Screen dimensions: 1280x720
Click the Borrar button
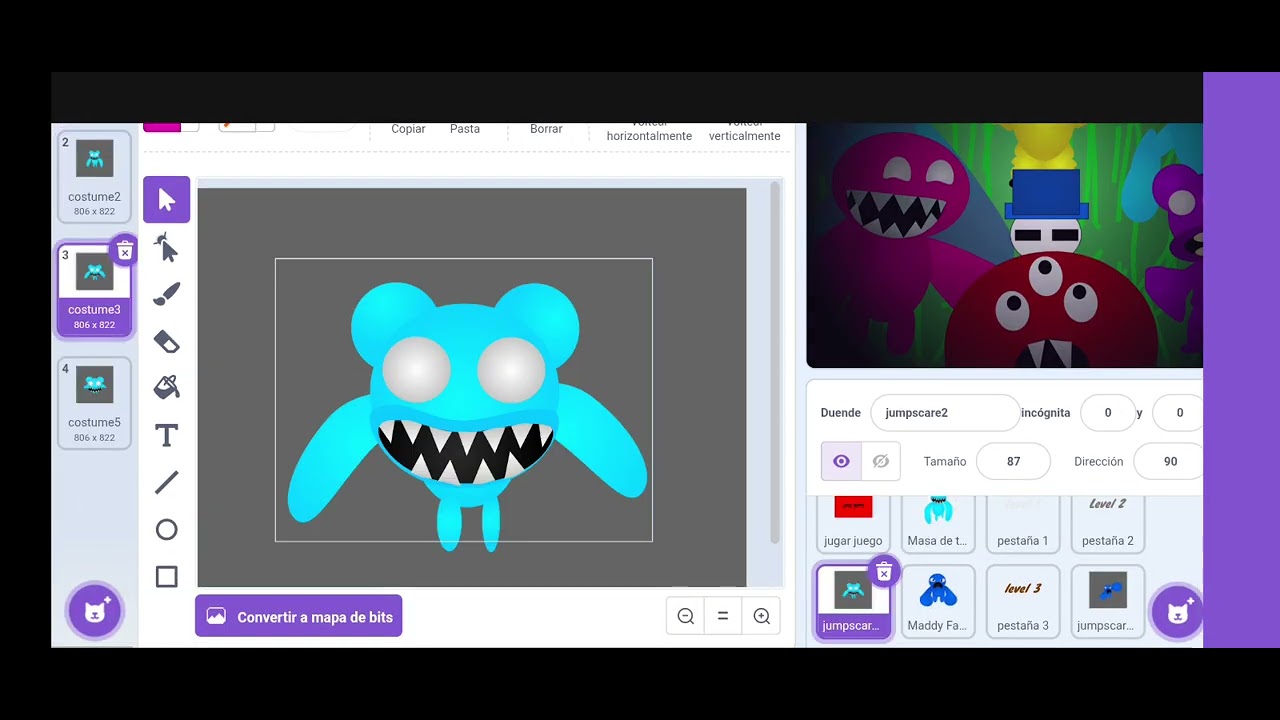[546, 129]
